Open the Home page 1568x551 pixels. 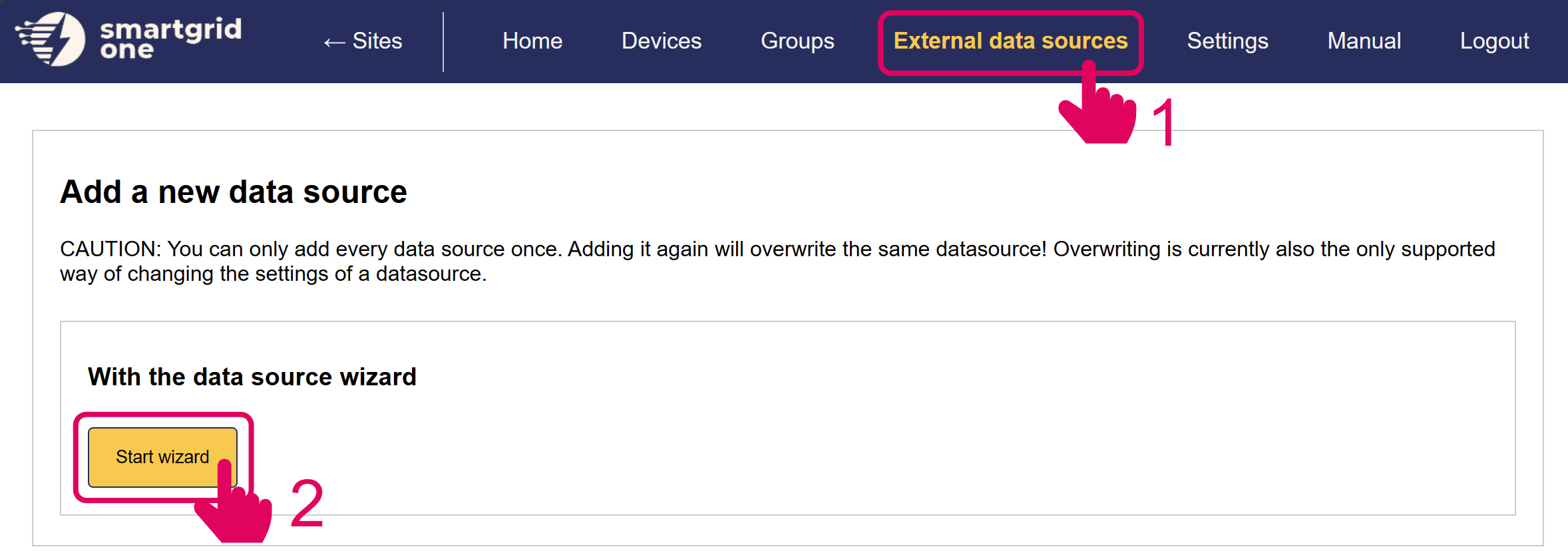(532, 41)
